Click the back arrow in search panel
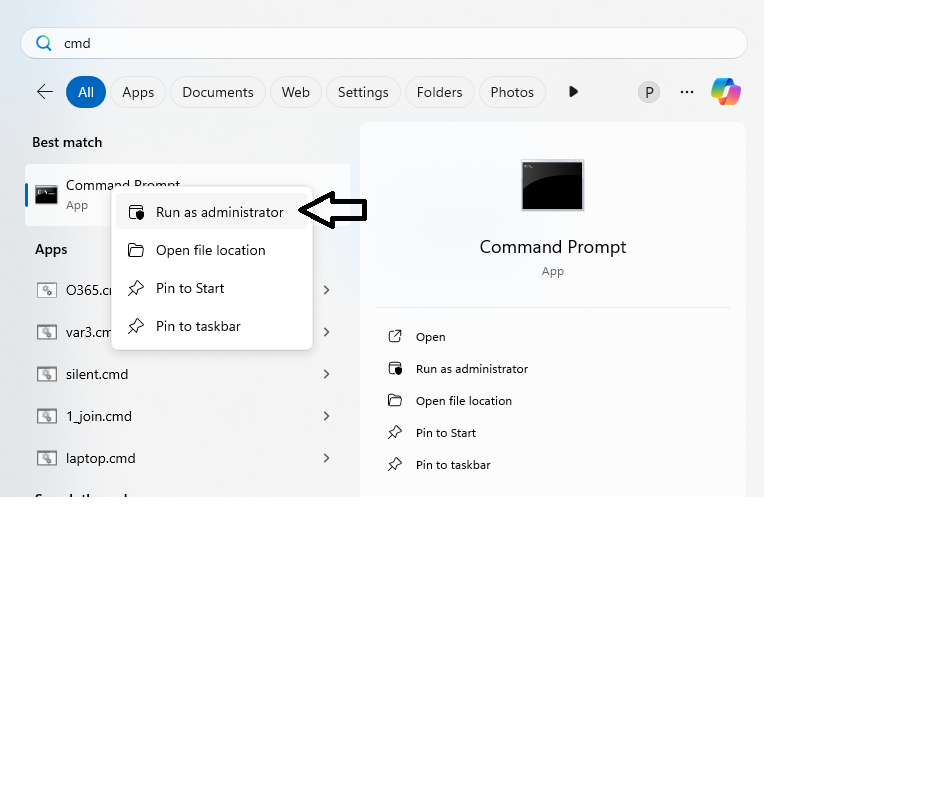 tap(45, 92)
